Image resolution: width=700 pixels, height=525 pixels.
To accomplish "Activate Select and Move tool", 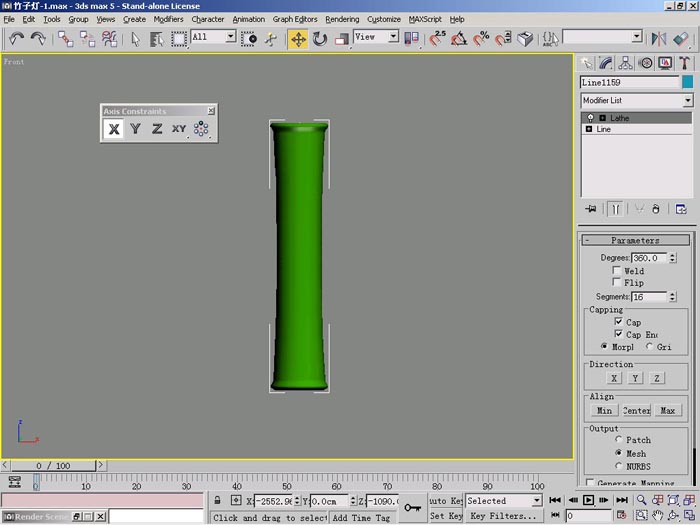I will pos(298,39).
